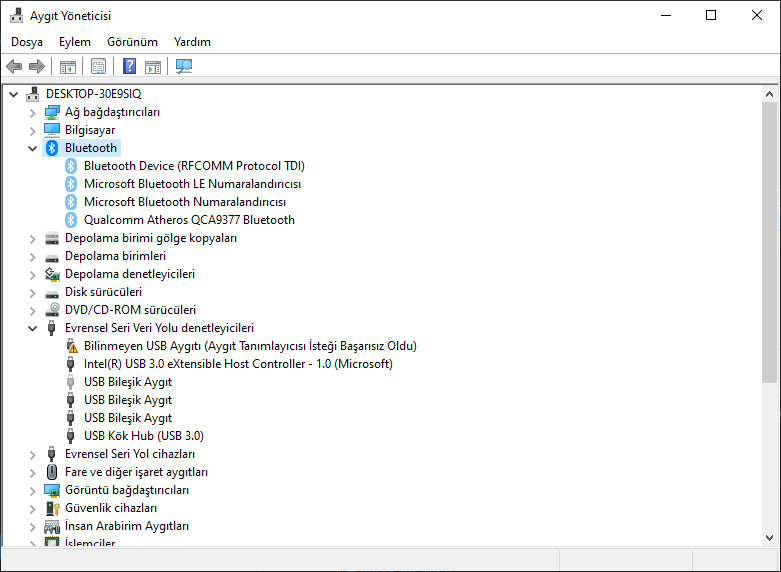This screenshot has height=572, width=781.
Task: Click the Güvenlik cihazları key icon
Action: click(x=52, y=508)
